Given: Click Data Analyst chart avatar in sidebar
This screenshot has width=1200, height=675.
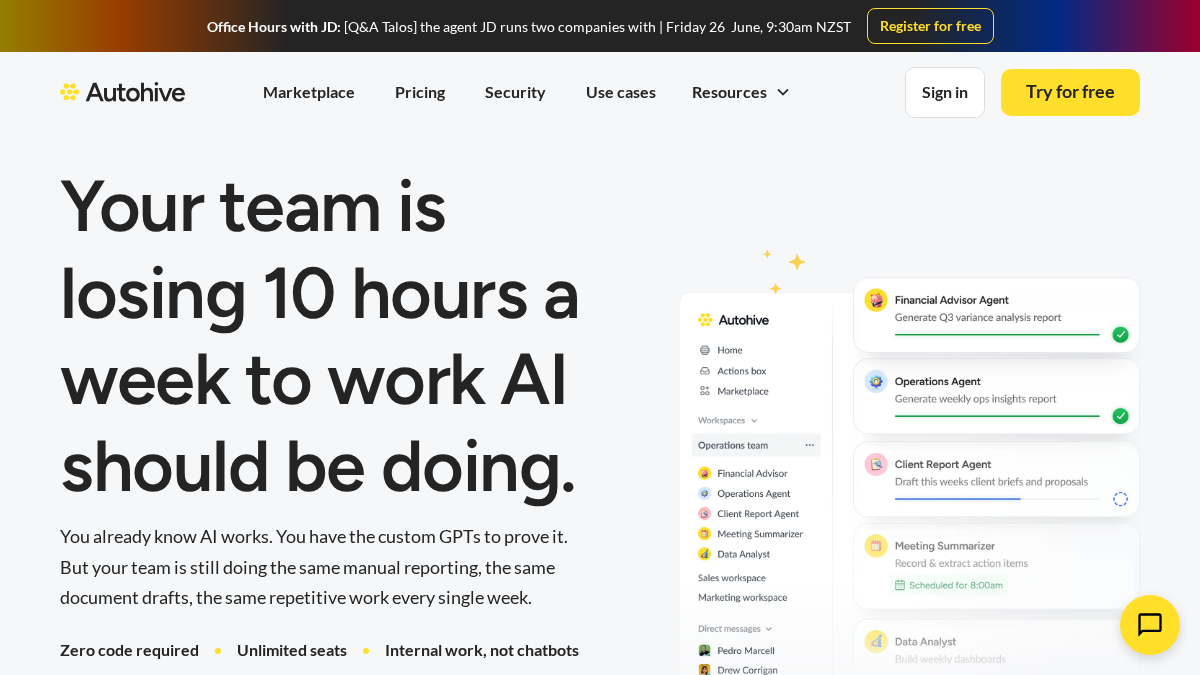Looking at the screenshot, I should (704, 553).
